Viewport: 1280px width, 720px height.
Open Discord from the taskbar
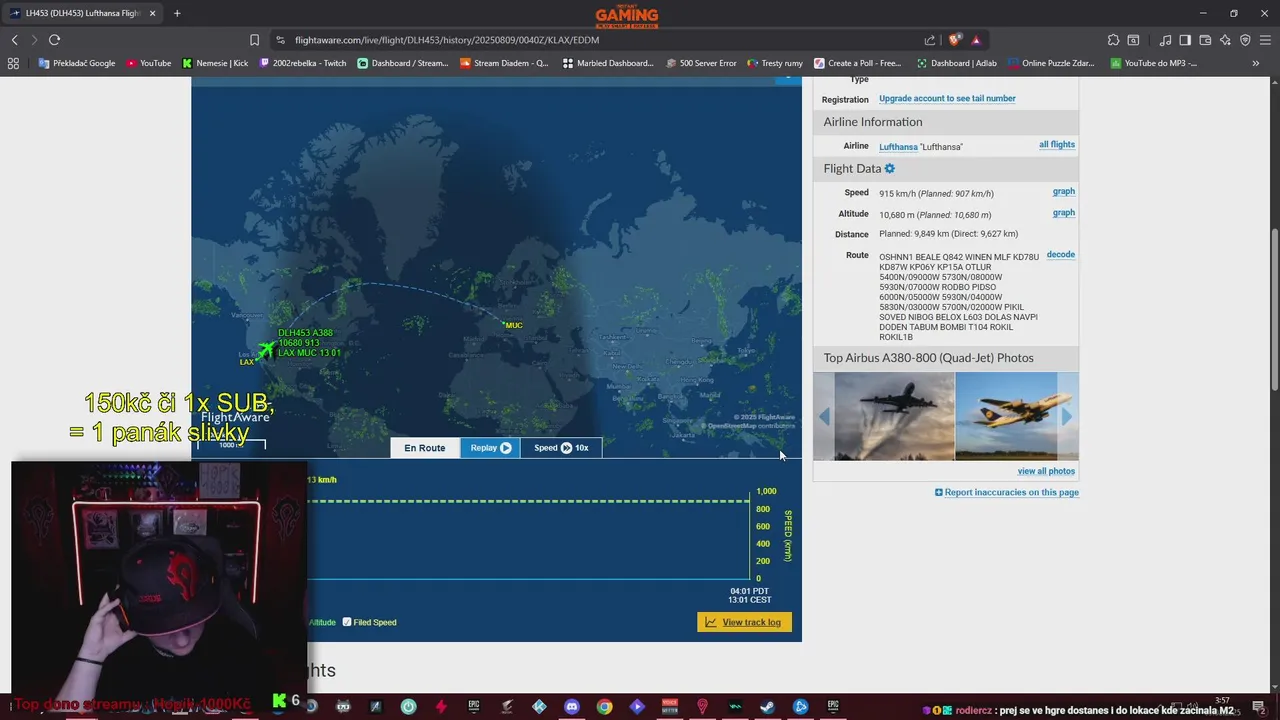pos(572,707)
